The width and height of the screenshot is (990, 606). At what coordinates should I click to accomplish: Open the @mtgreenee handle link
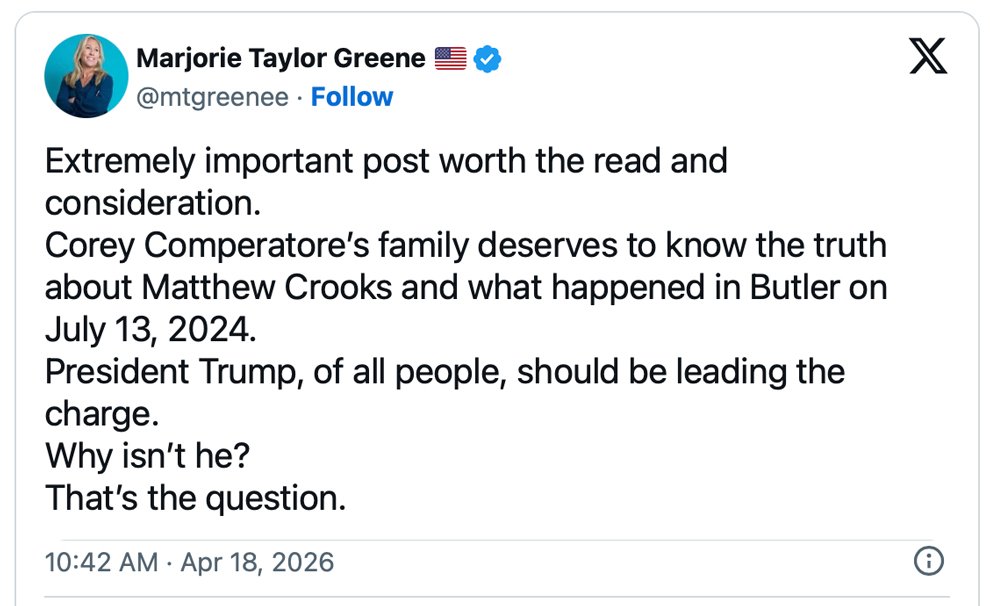coord(211,97)
